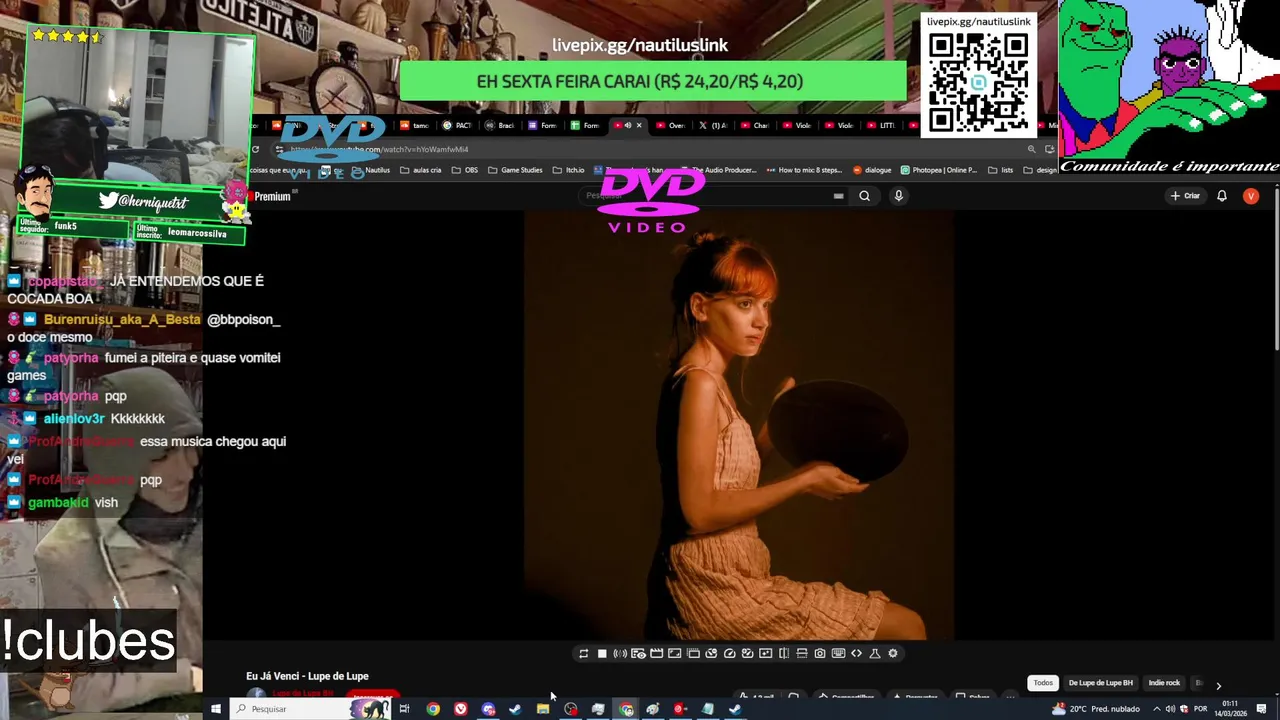Open the taskbar clock and date
Viewport: 1280px width, 720px height.
click(x=1230, y=709)
